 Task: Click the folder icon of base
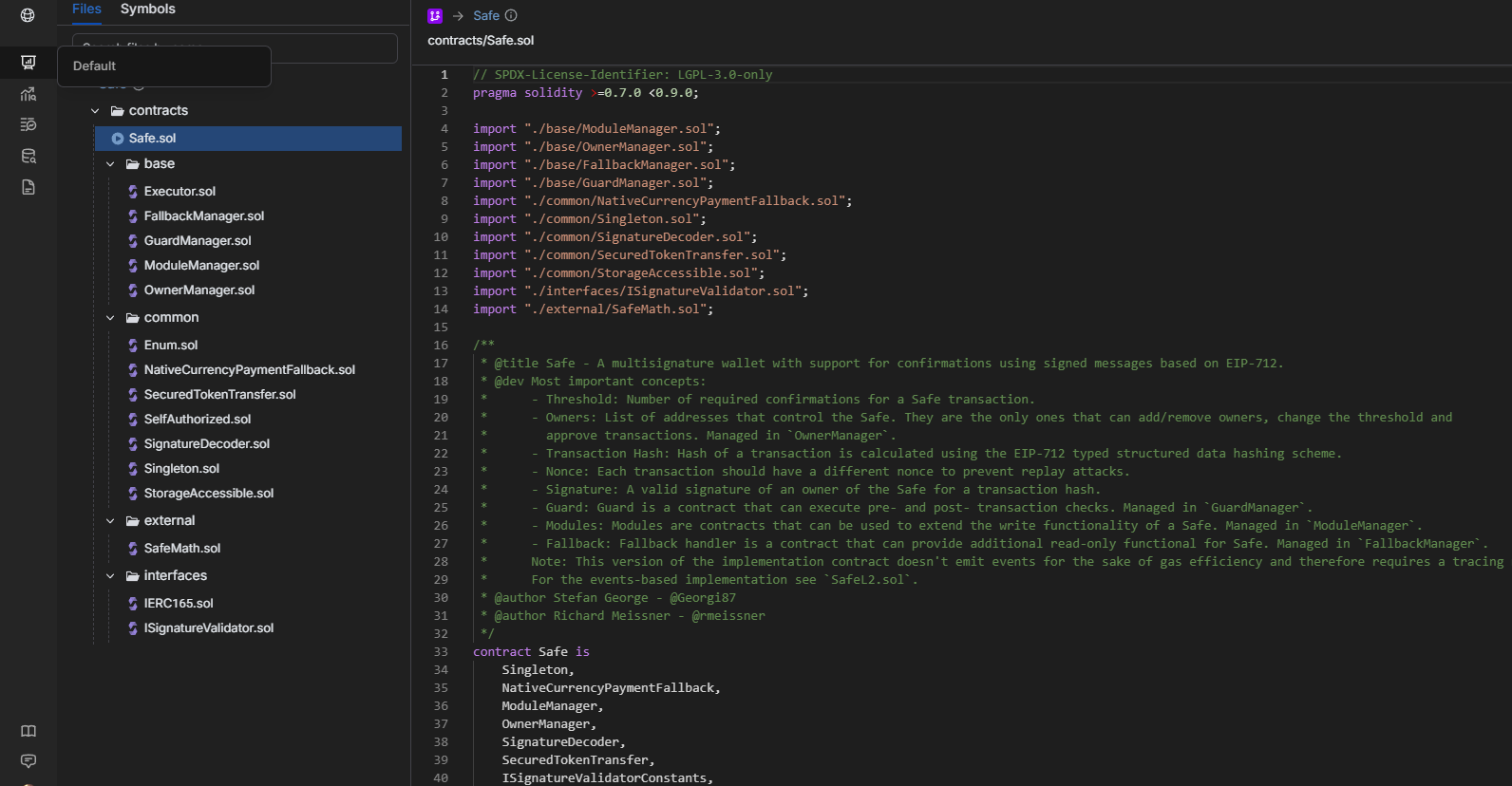[x=133, y=164]
